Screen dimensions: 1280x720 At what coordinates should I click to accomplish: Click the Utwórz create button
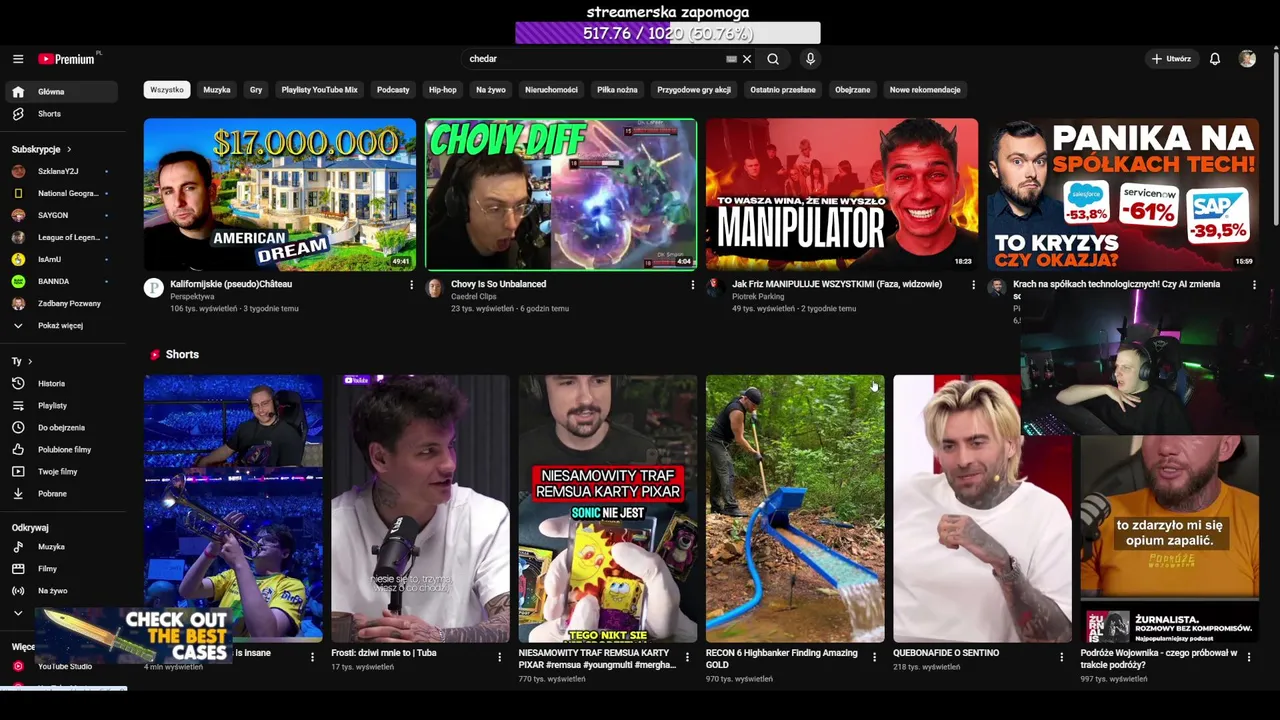coord(1171,59)
